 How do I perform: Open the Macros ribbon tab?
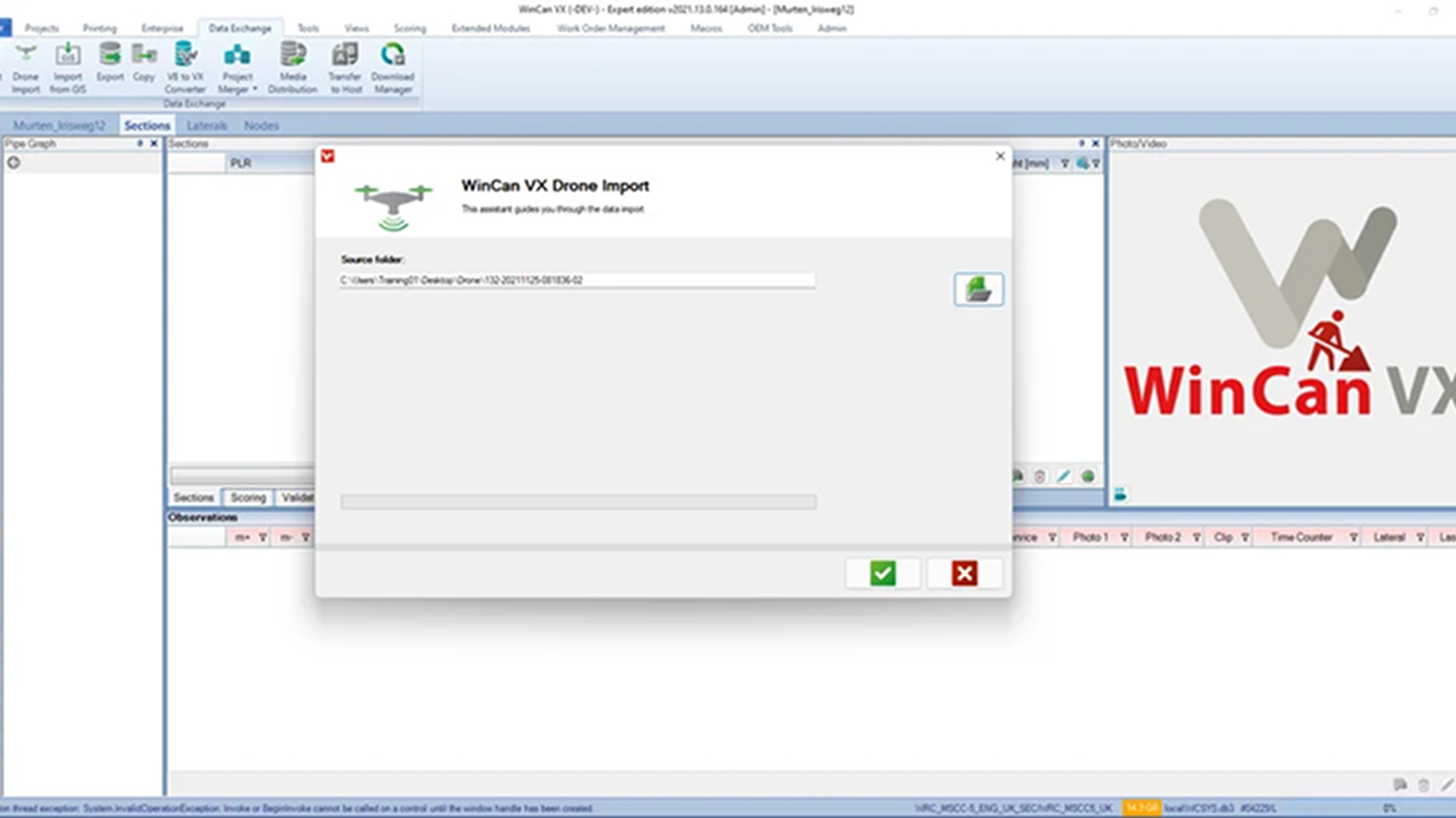pos(706,29)
